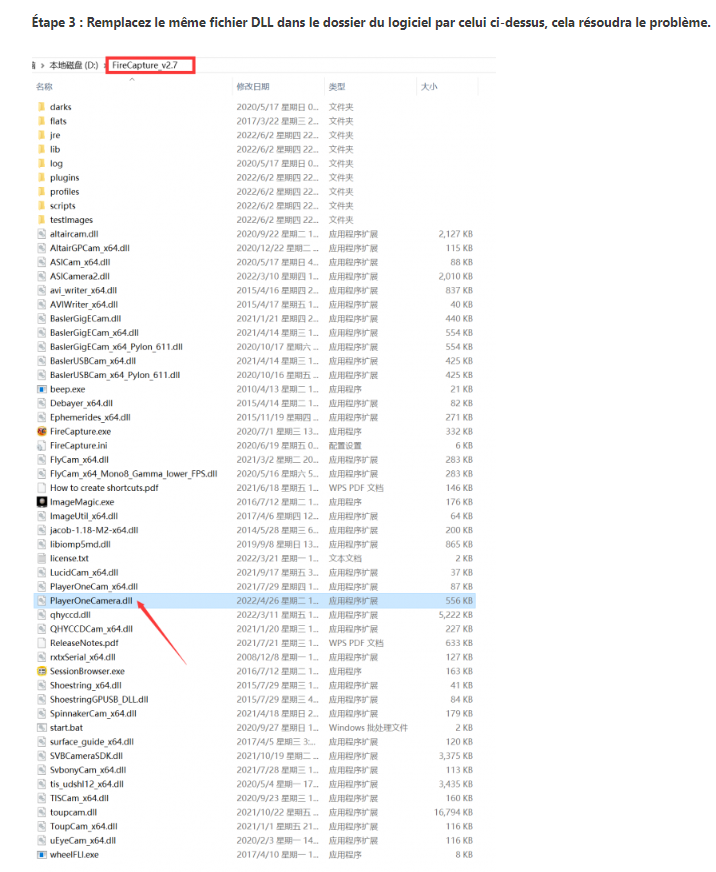
Task: Select the beep.exe file icon
Action: click(x=42, y=389)
